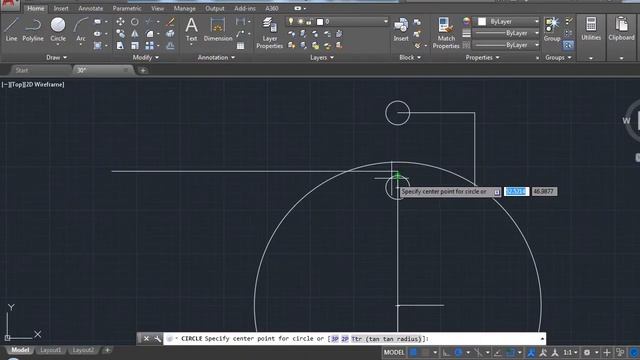
Task: Toggle polar tracking in status bar
Action: (458, 352)
